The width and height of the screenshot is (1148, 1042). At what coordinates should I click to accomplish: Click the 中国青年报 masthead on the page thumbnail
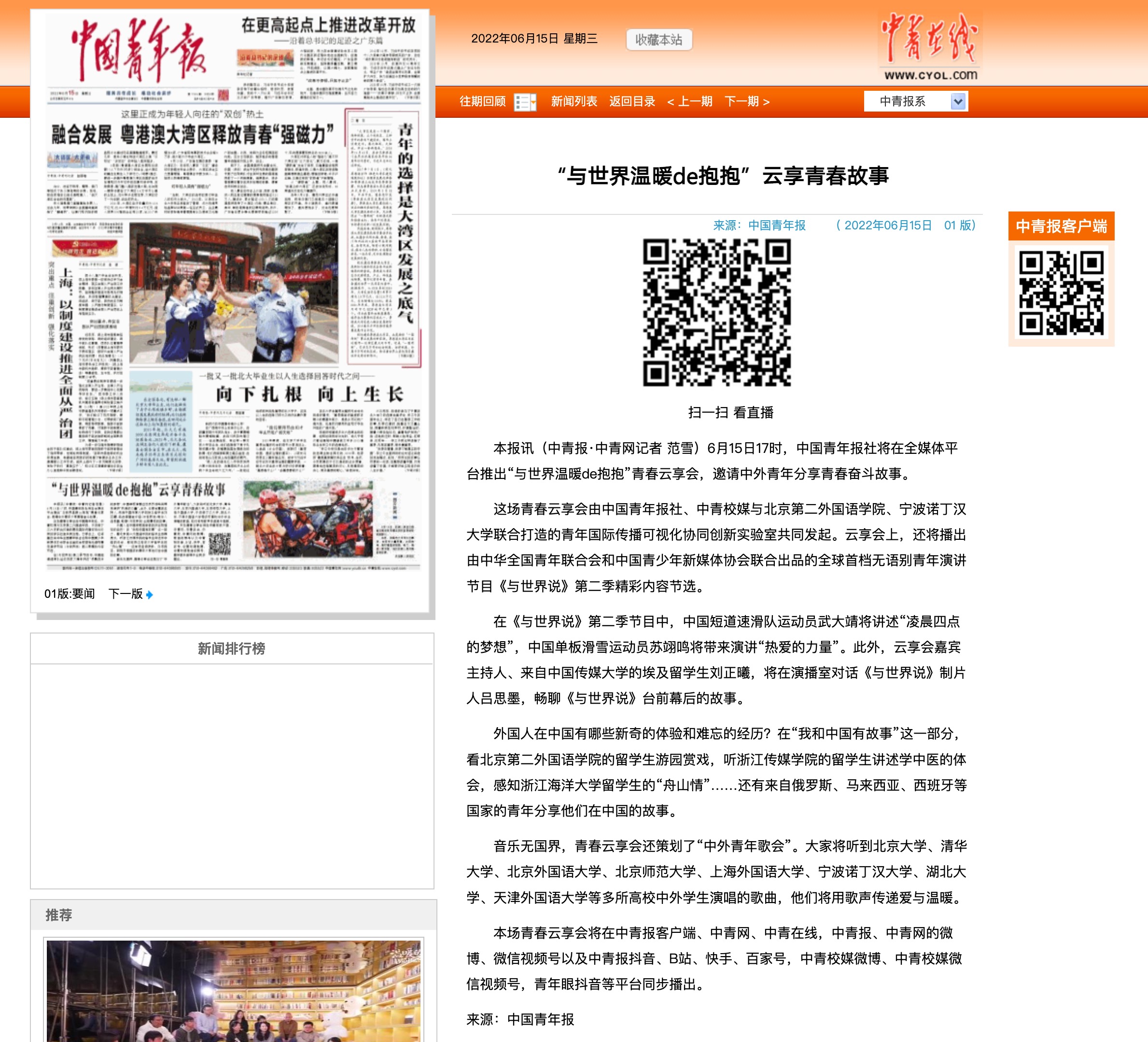(139, 50)
